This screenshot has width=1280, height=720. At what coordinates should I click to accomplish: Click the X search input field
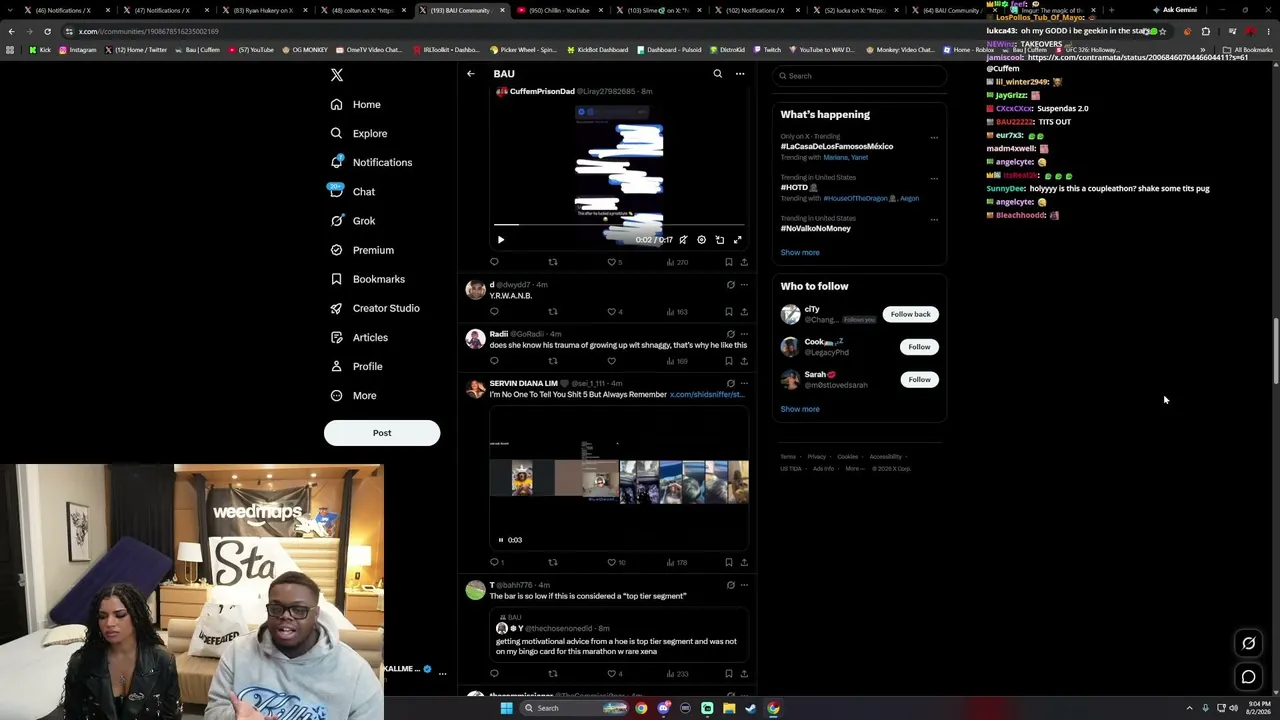(859, 76)
